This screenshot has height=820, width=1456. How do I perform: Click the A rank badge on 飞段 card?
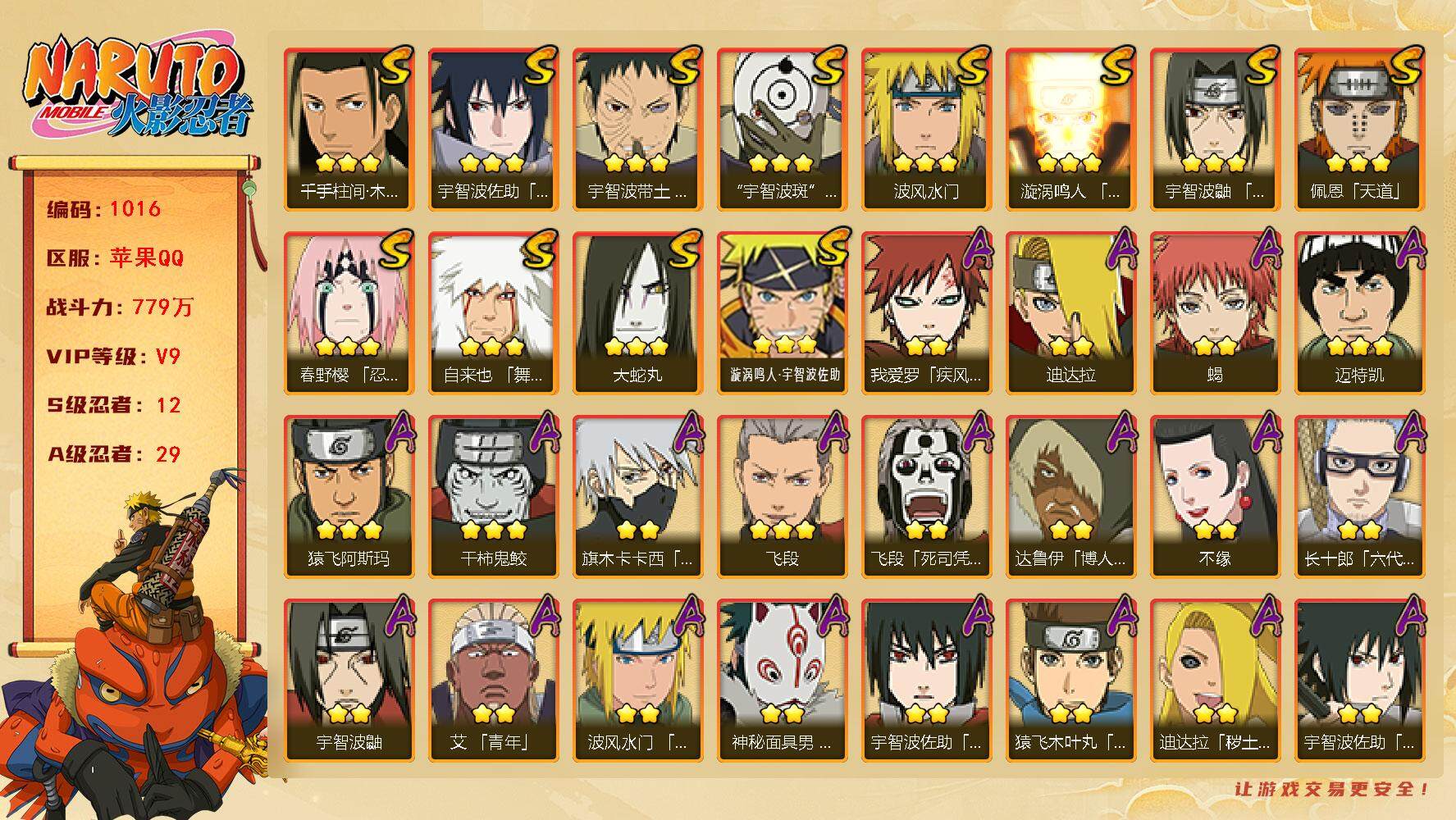tap(830, 432)
